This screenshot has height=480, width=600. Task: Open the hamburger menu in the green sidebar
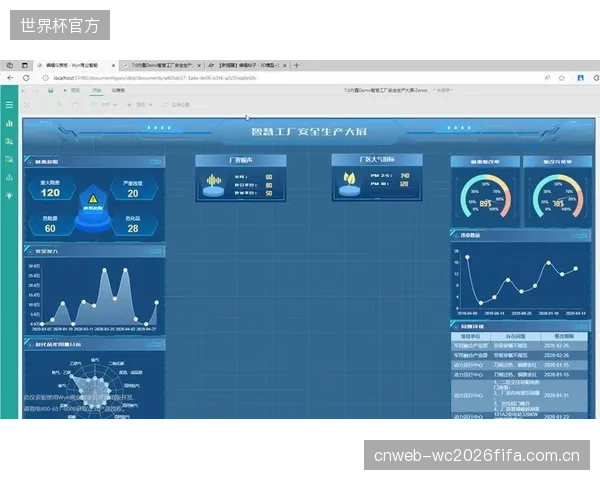(x=9, y=104)
